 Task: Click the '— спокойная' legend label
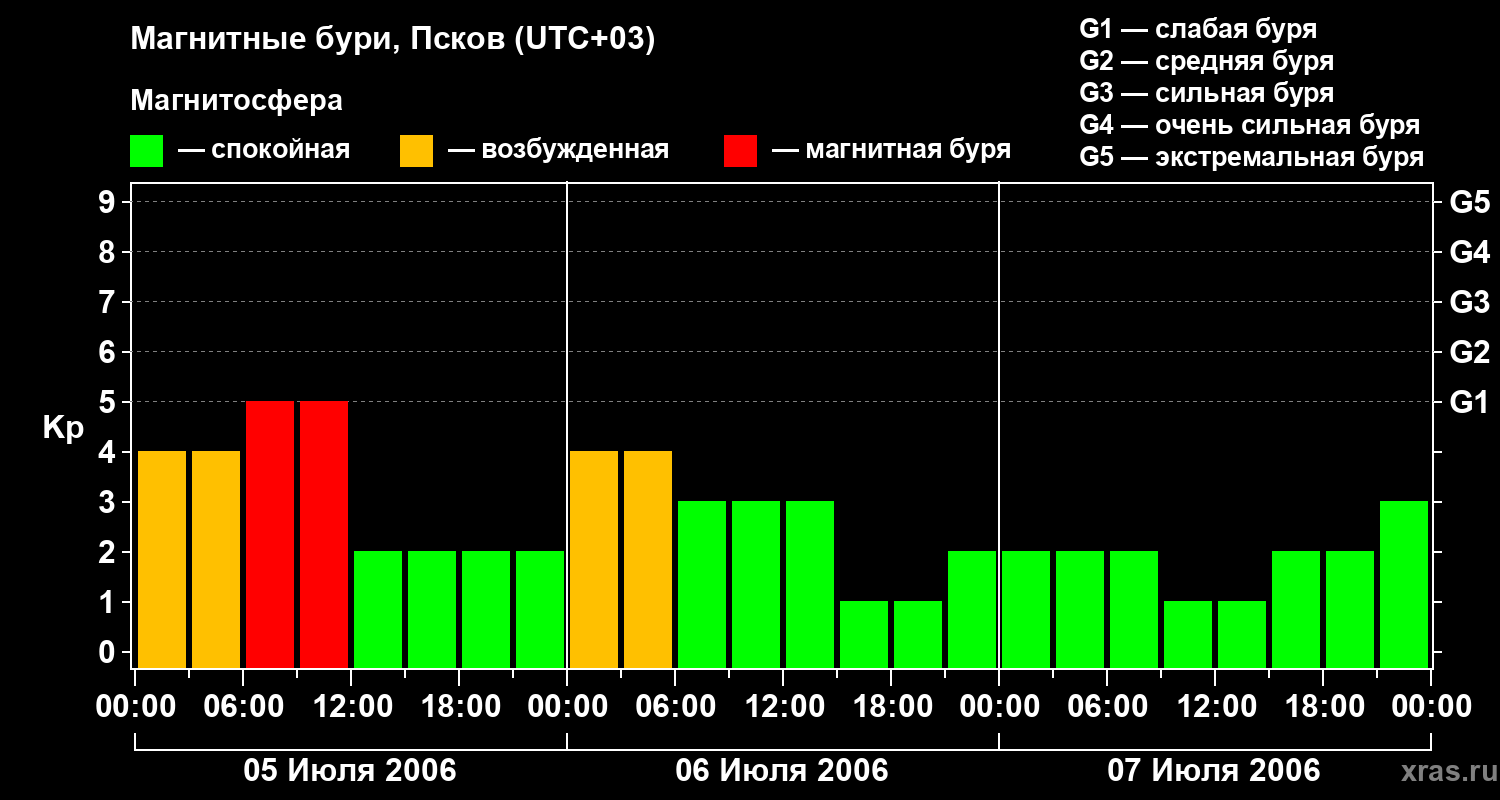pyautogui.click(x=264, y=150)
